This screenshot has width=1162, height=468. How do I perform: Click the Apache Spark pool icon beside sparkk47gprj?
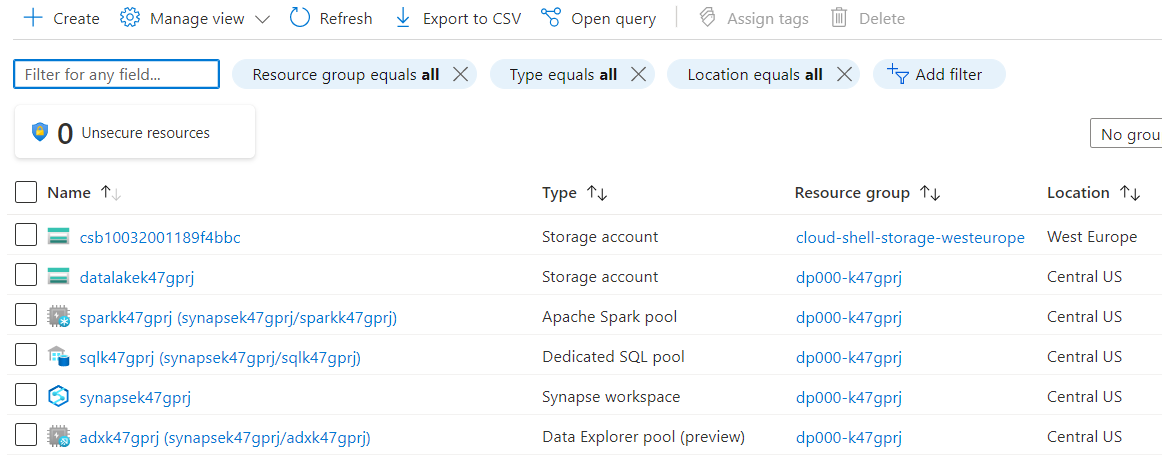coord(58,317)
